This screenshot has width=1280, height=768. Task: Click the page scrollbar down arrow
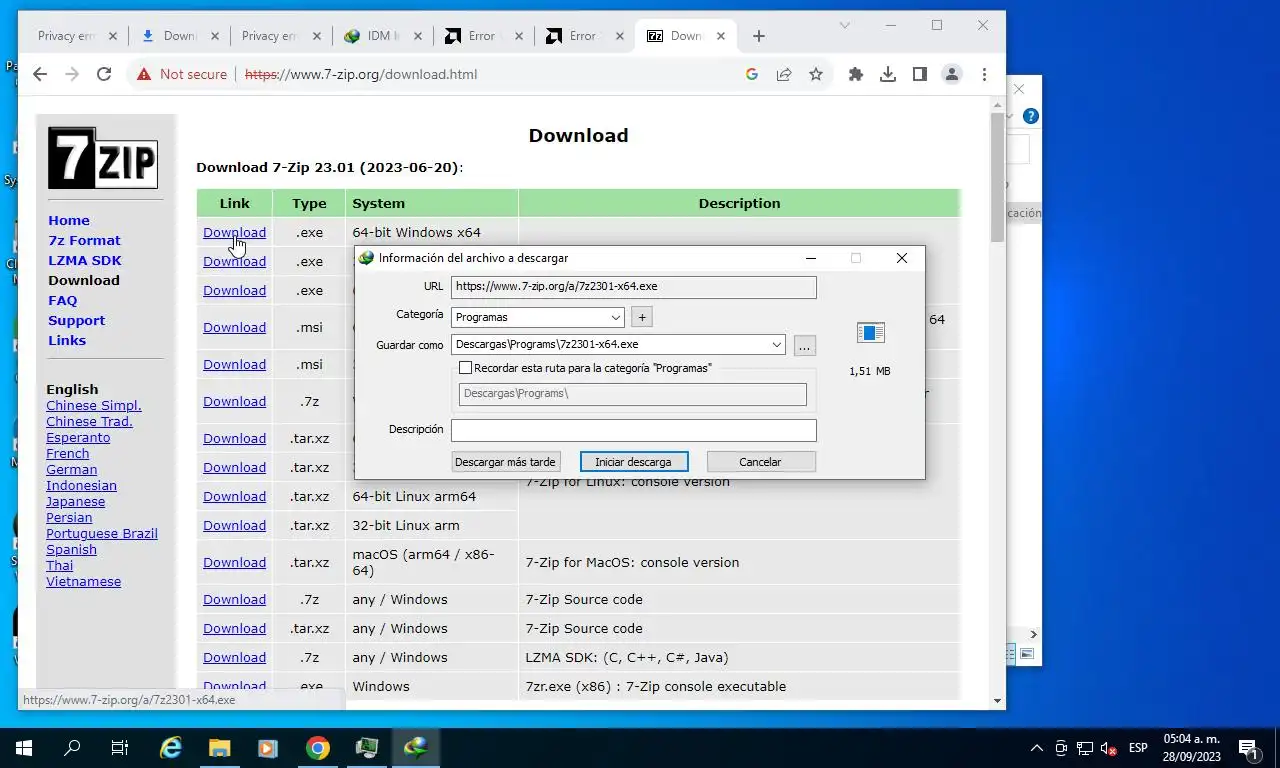tap(997, 701)
